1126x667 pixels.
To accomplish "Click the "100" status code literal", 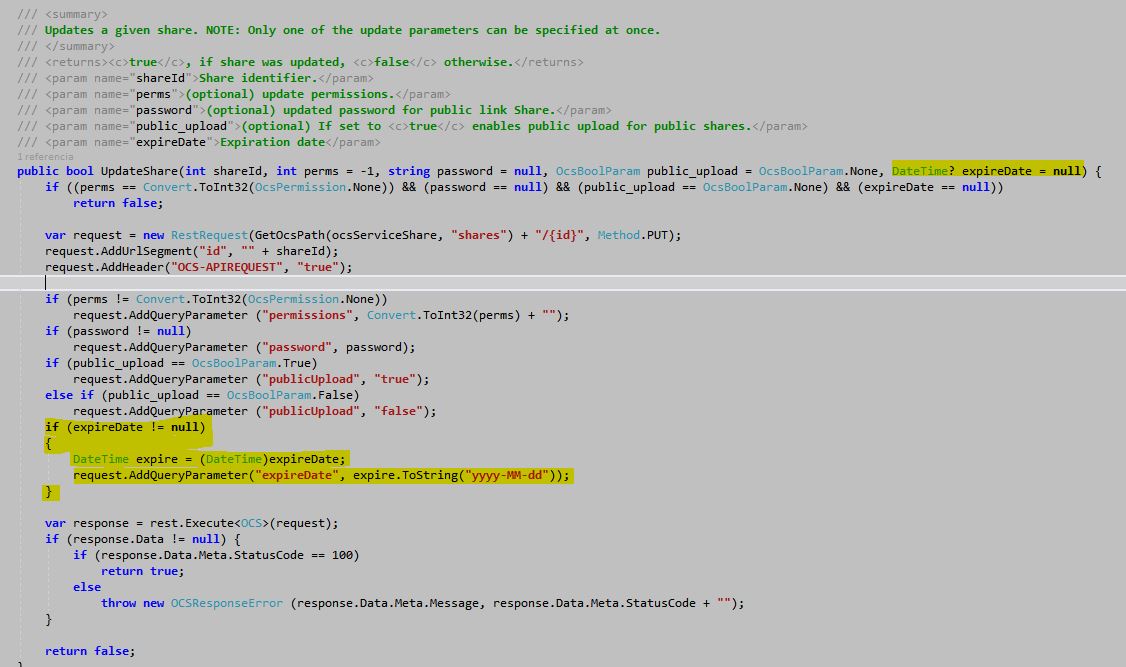I will [x=342, y=555].
